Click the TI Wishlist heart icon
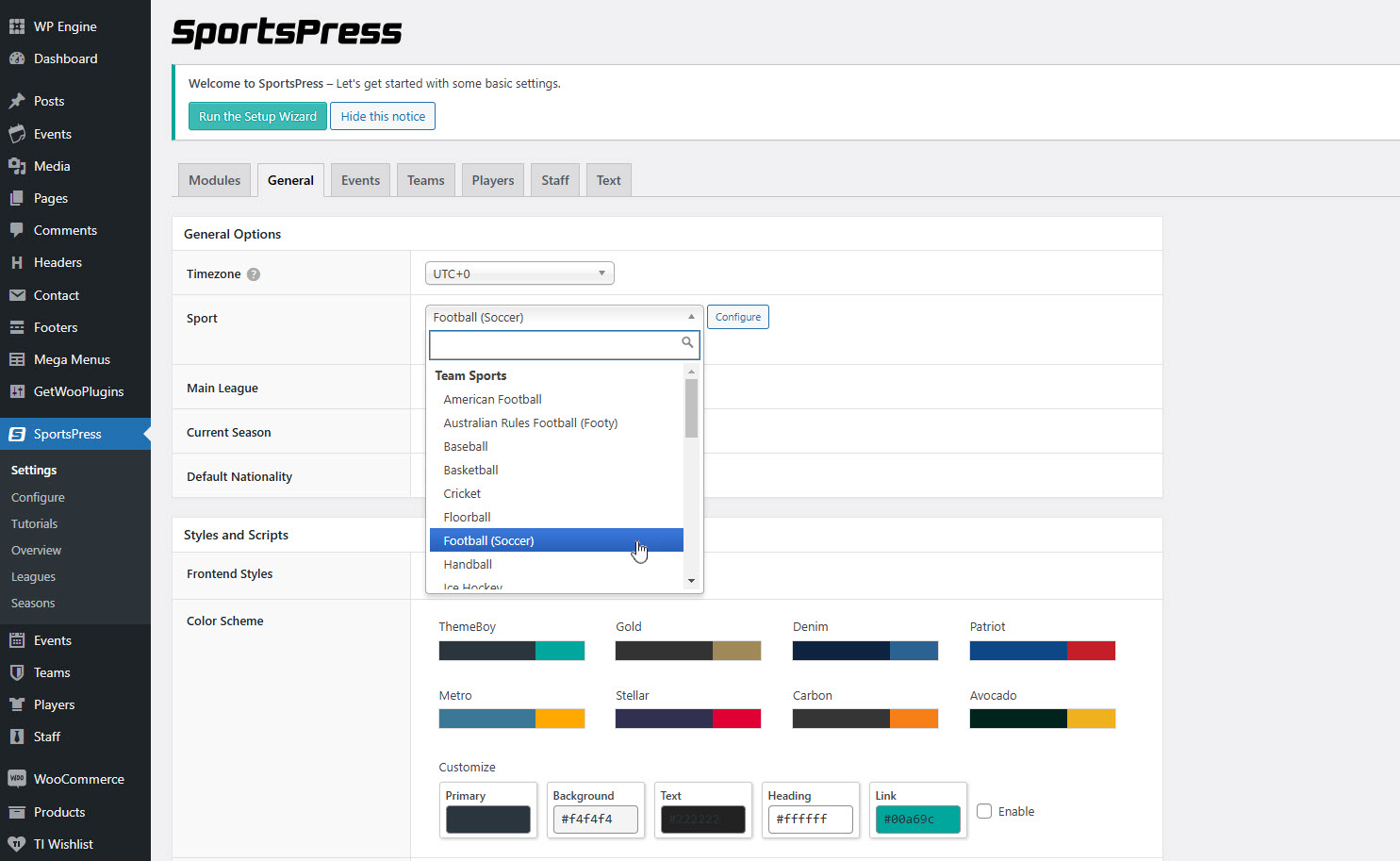Viewport: 1400px width, 861px height. tap(17, 844)
